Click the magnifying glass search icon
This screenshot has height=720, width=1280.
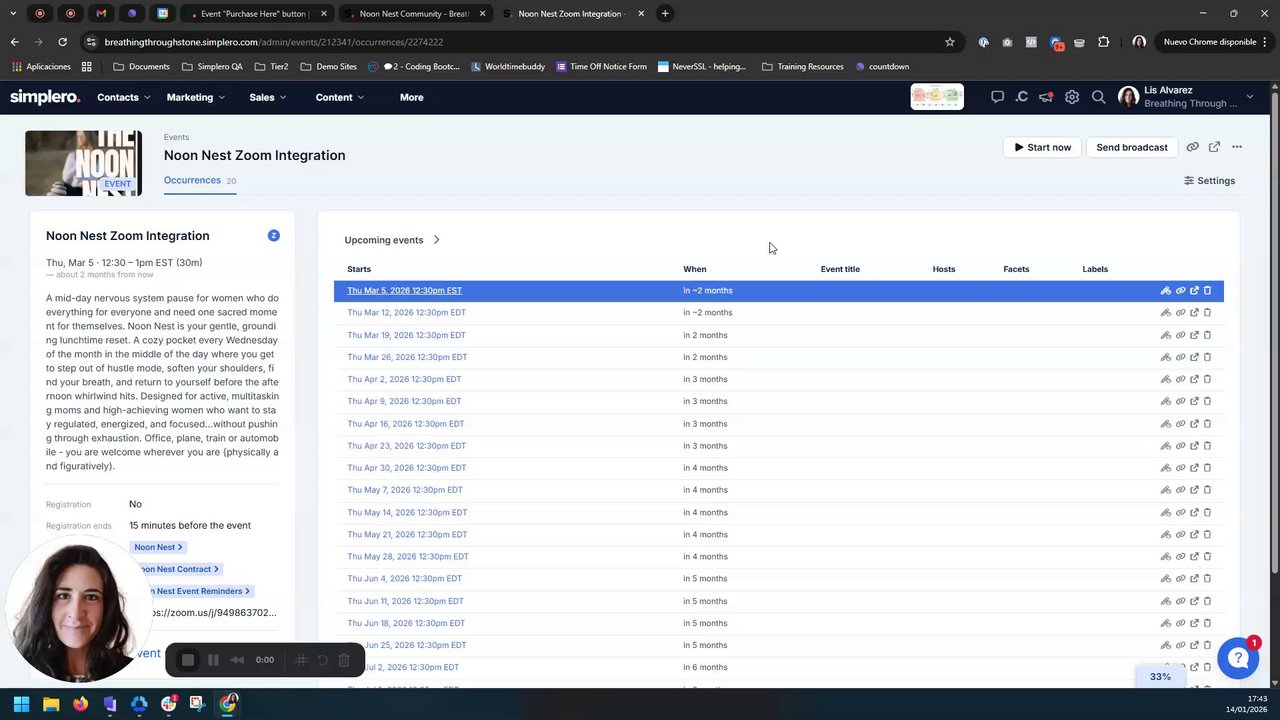point(1098,97)
